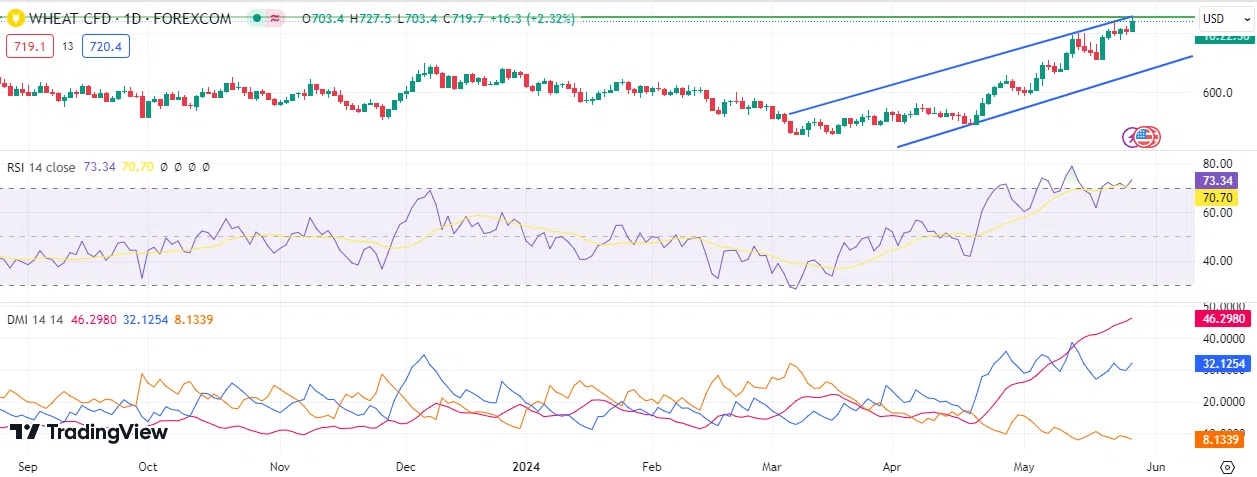This screenshot has width=1257, height=477.
Task: Click the green market status dot
Action: coord(257,18)
